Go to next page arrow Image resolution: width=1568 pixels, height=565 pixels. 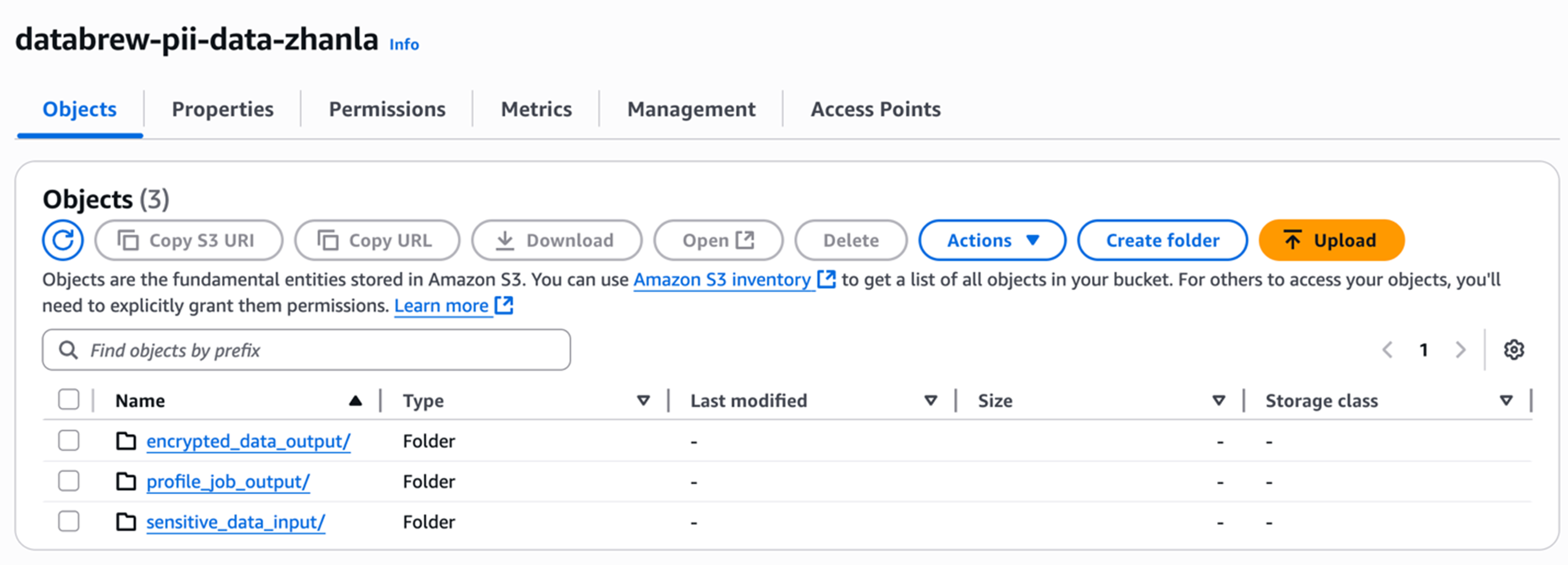tap(1460, 350)
